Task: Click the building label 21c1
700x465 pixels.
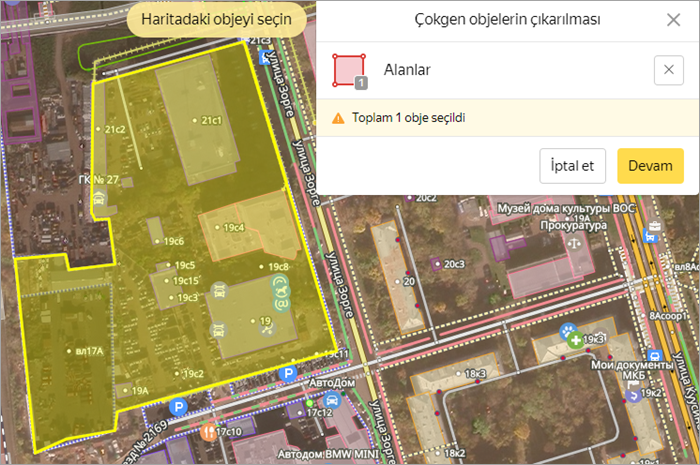Action: 211,120
